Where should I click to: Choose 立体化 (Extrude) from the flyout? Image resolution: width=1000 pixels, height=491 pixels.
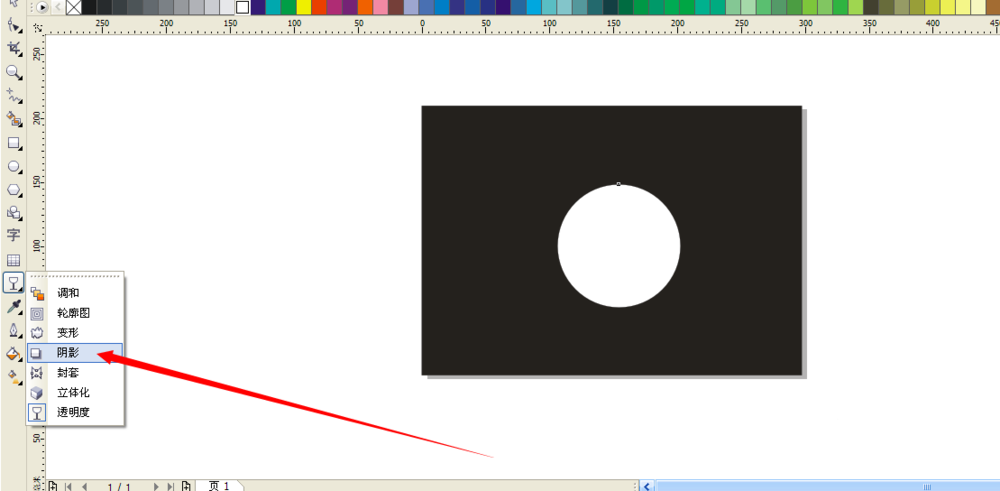pos(75,392)
